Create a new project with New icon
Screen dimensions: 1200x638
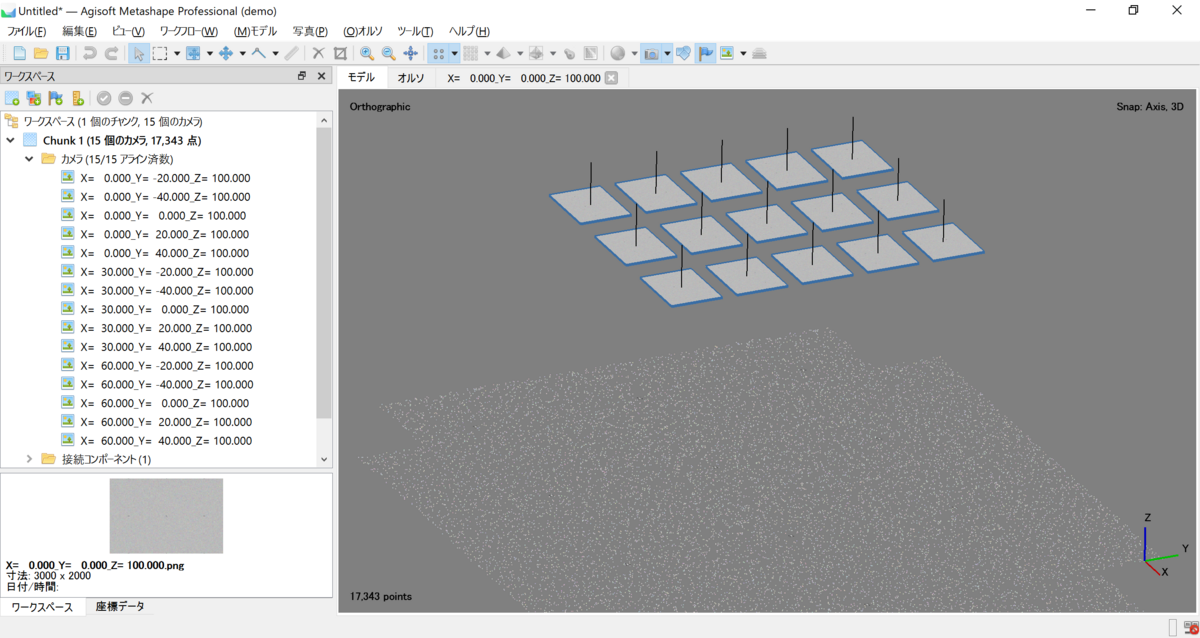(19, 53)
